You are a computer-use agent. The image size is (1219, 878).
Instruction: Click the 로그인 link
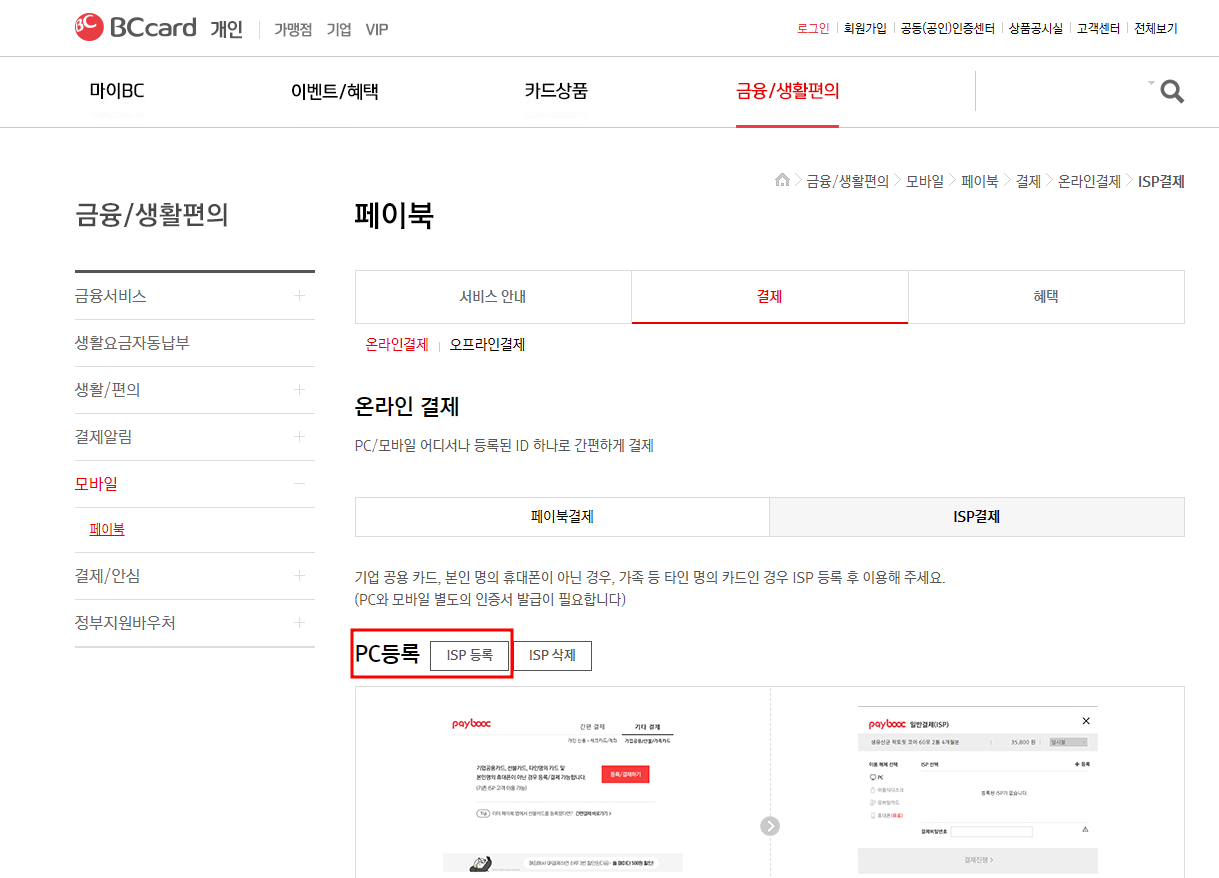(813, 28)
